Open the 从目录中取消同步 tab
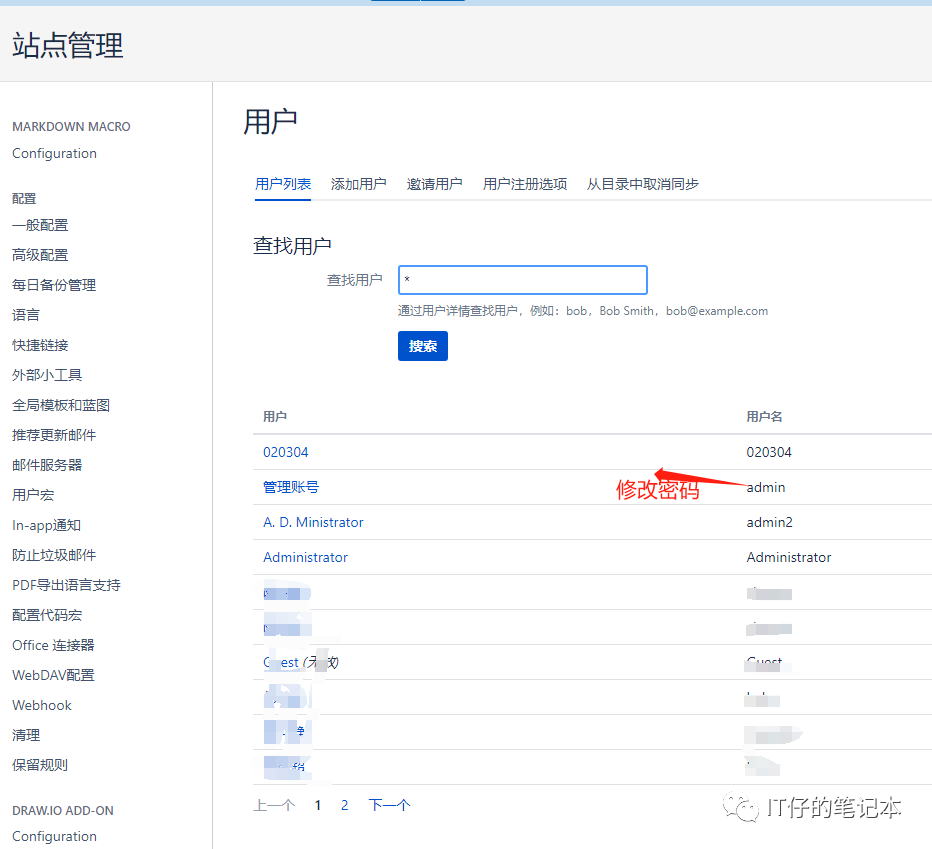 click(642, 184)
